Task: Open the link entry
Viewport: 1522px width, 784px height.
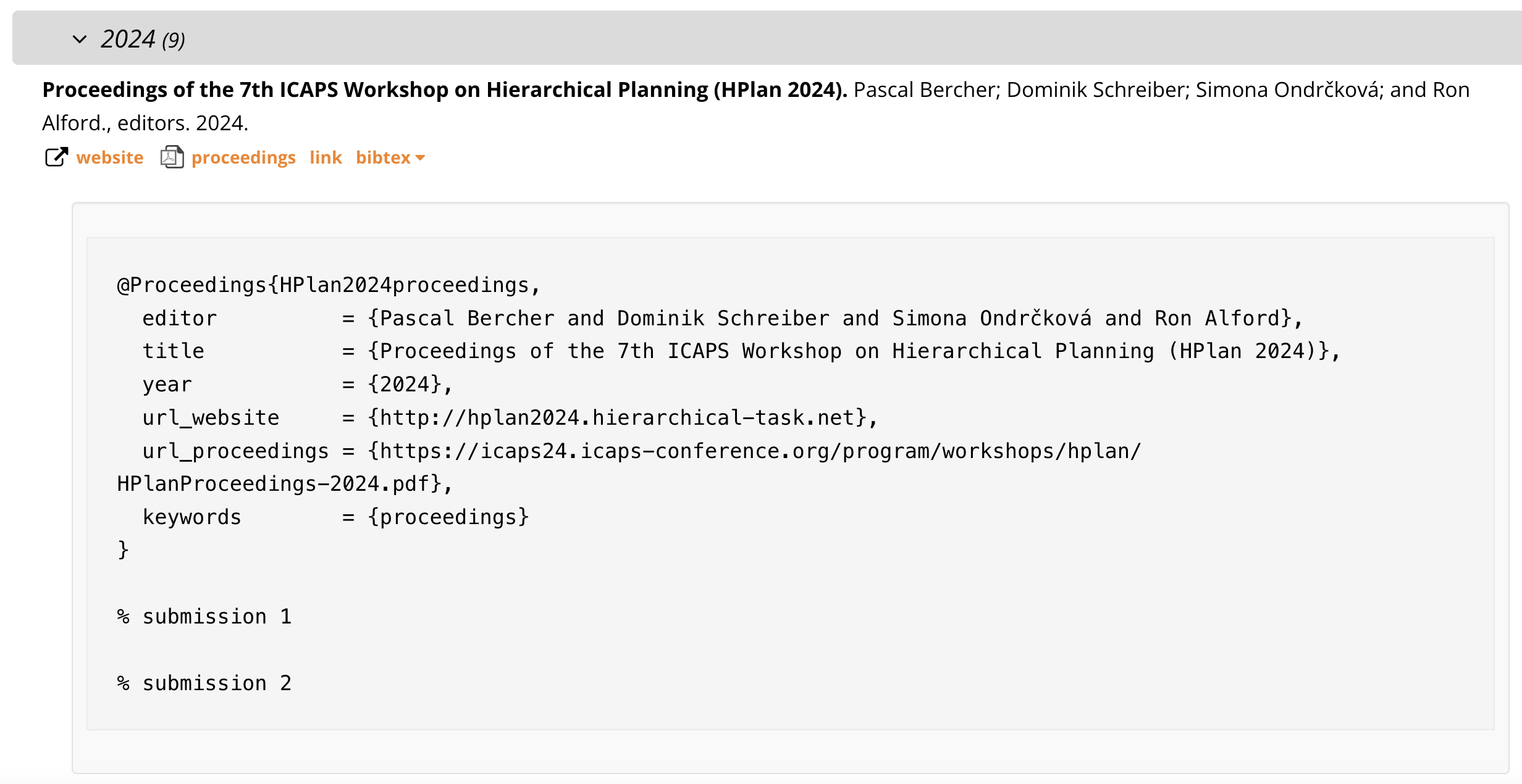Action: [x=326, y=157]
